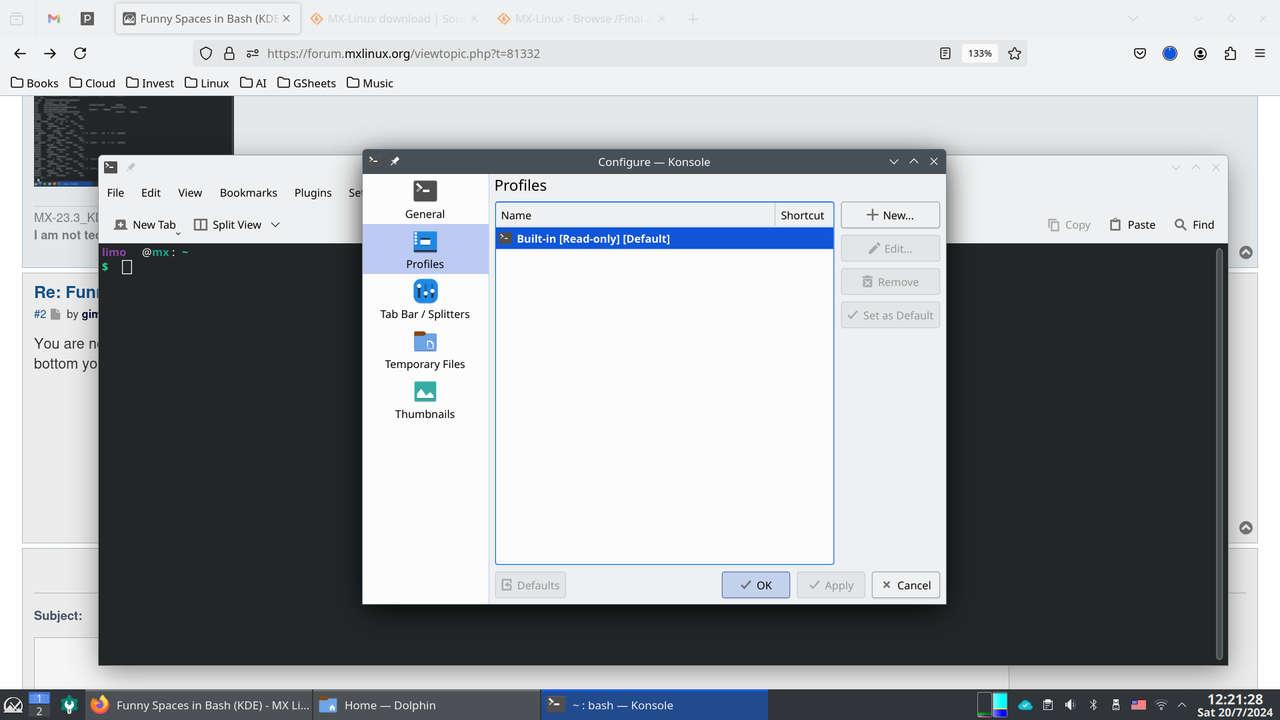This screenshot has width=1280, height=720.
Task: Click the Shortcut column header
Action: click(803, 215)
